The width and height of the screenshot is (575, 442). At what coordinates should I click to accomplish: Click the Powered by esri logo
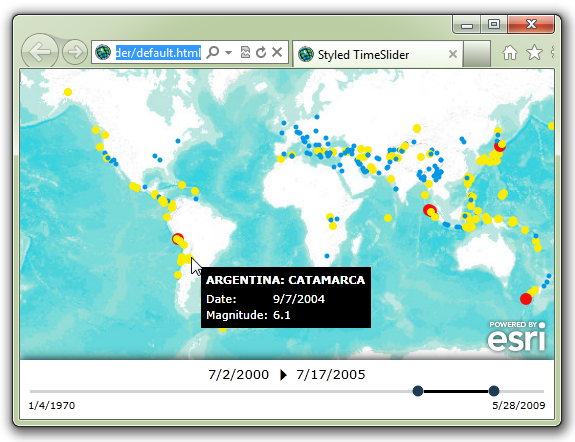tap(517, 336)
